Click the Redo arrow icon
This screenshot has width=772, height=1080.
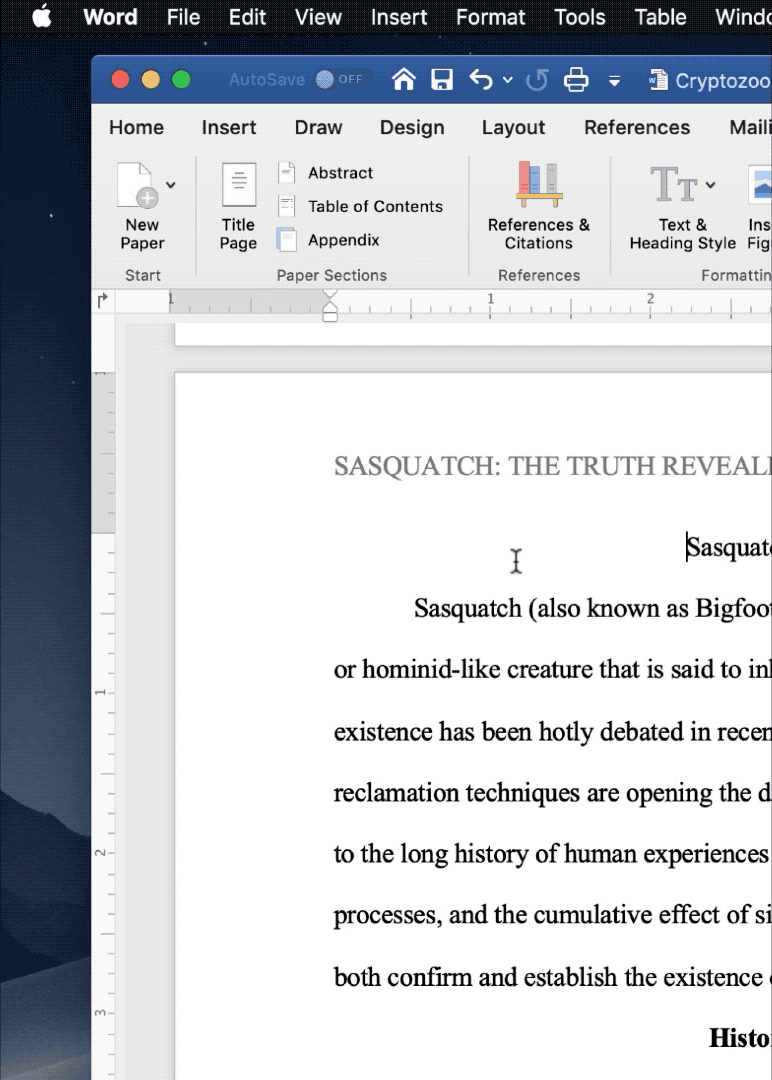tap(537, 80)
